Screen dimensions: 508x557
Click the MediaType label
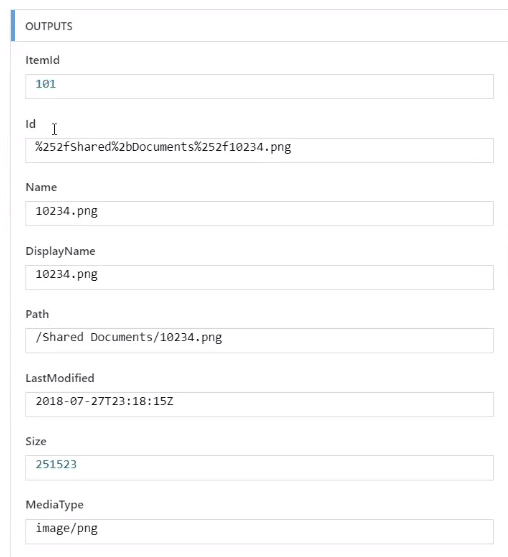[54, 505]
